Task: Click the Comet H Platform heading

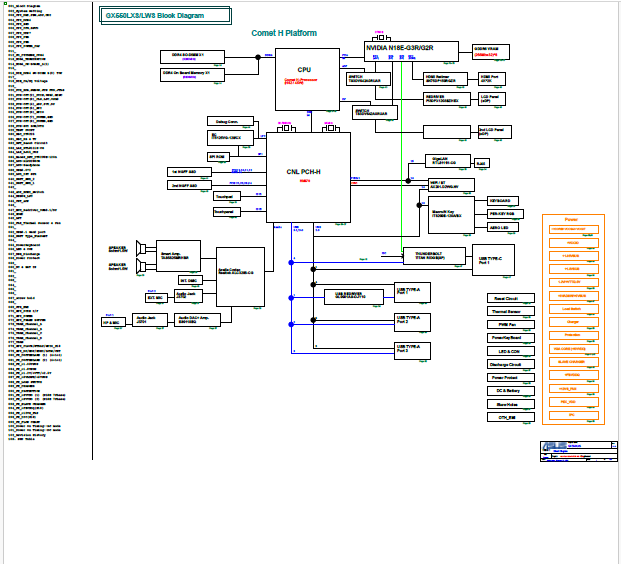Action: (284, 33)
